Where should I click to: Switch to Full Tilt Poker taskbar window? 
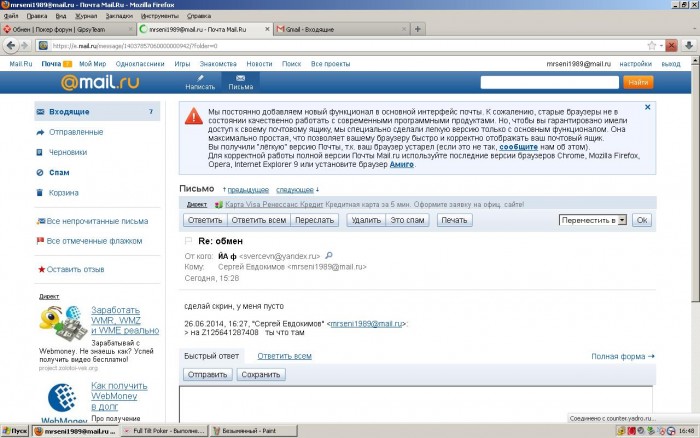[164, 431]
